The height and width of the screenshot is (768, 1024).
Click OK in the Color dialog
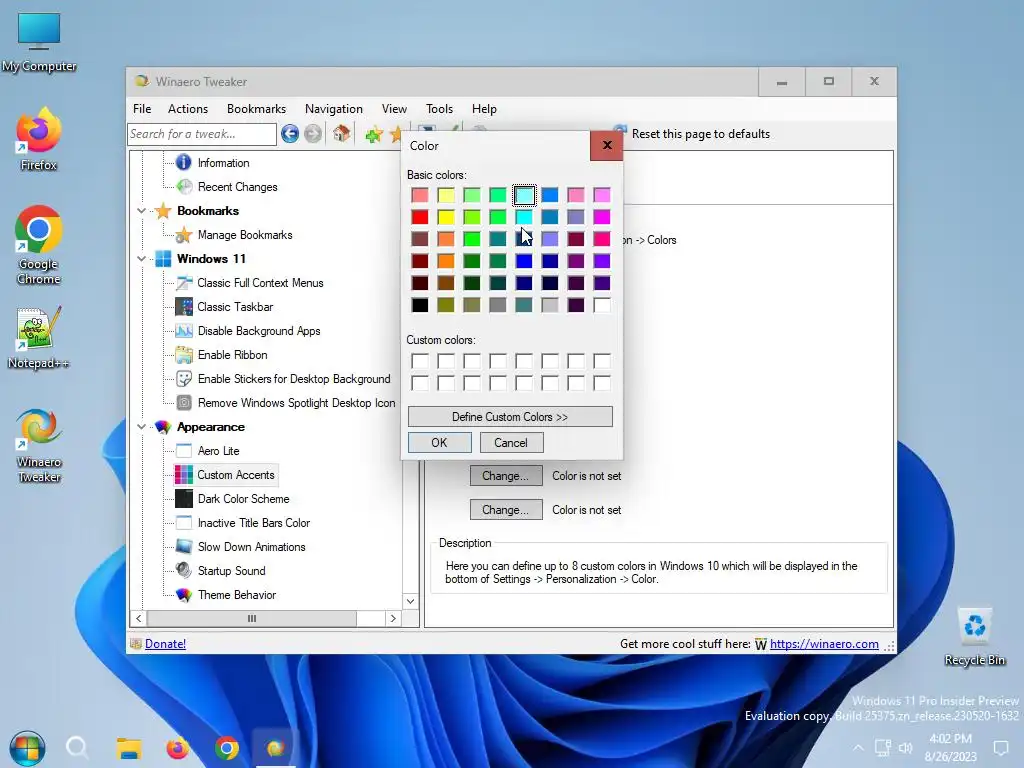440,443
